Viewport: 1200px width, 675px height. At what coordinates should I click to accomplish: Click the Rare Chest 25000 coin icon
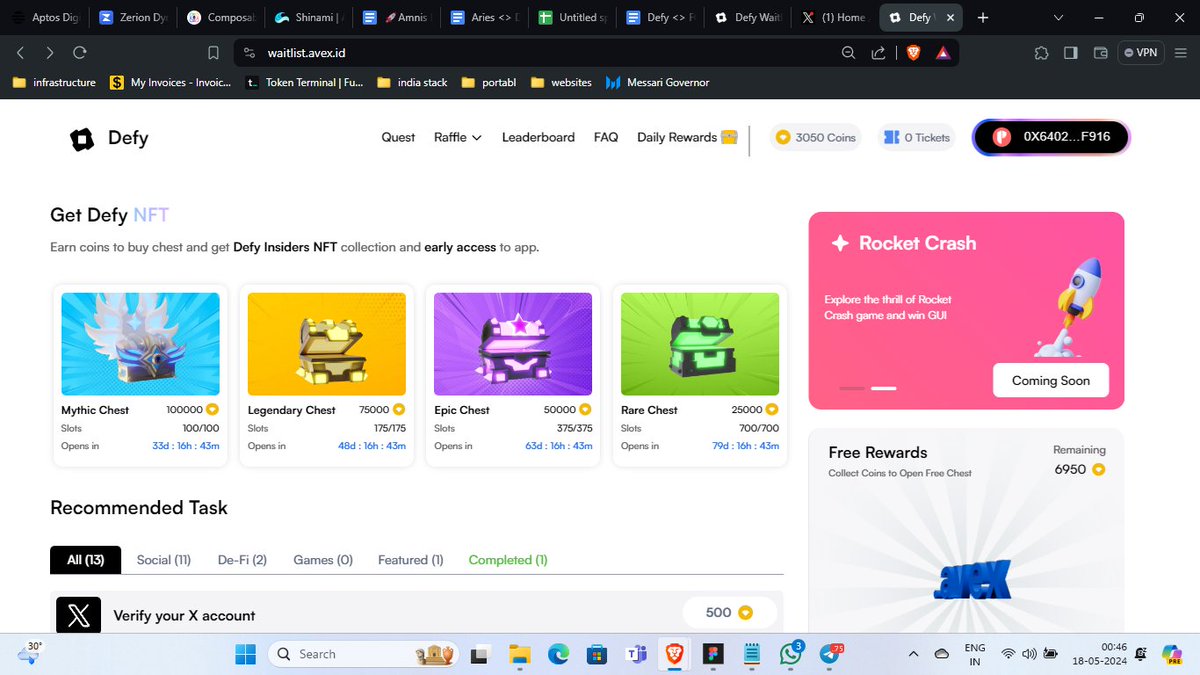coord(772,410)
